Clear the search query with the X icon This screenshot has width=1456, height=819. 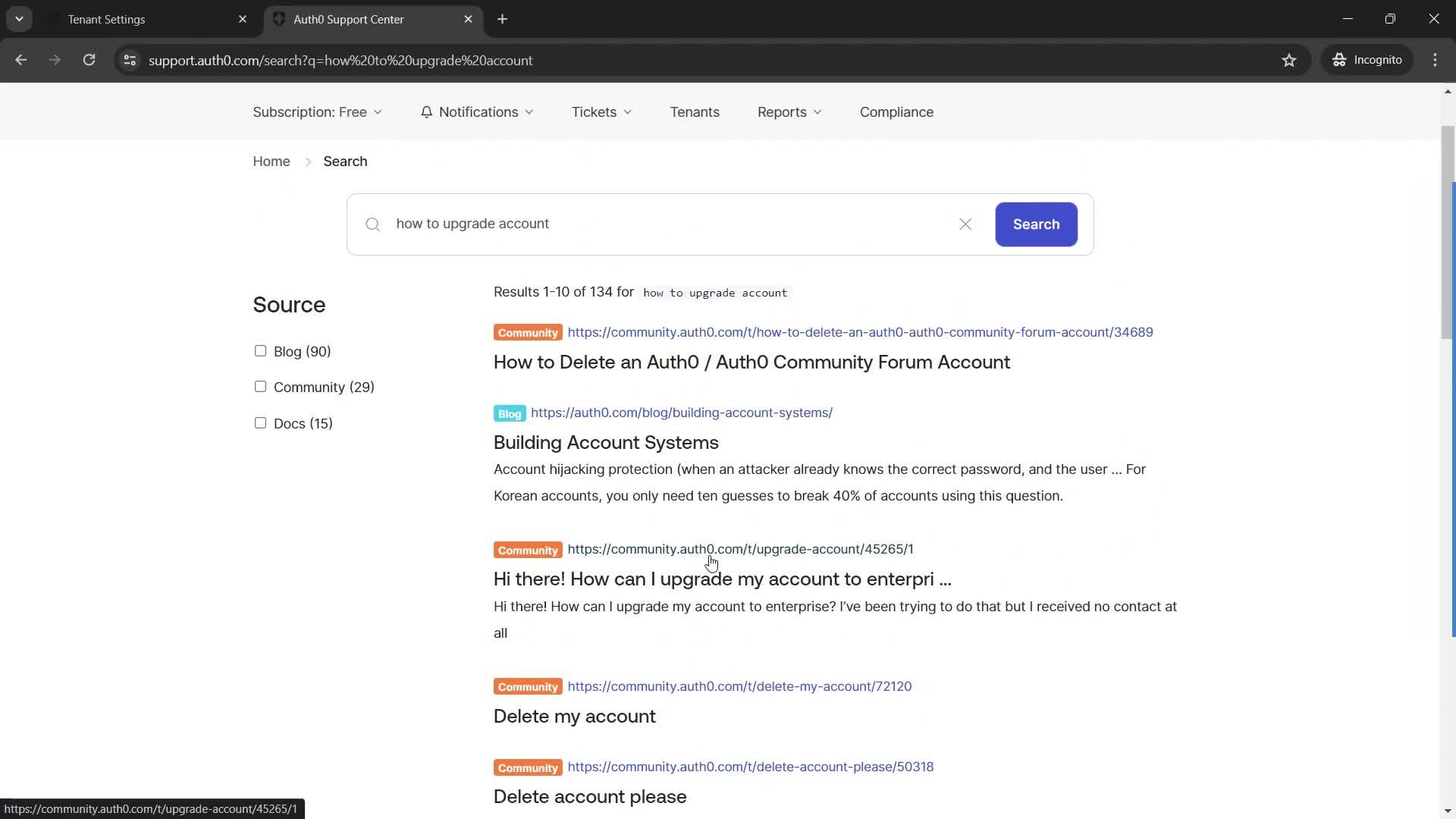coord(965,224)
